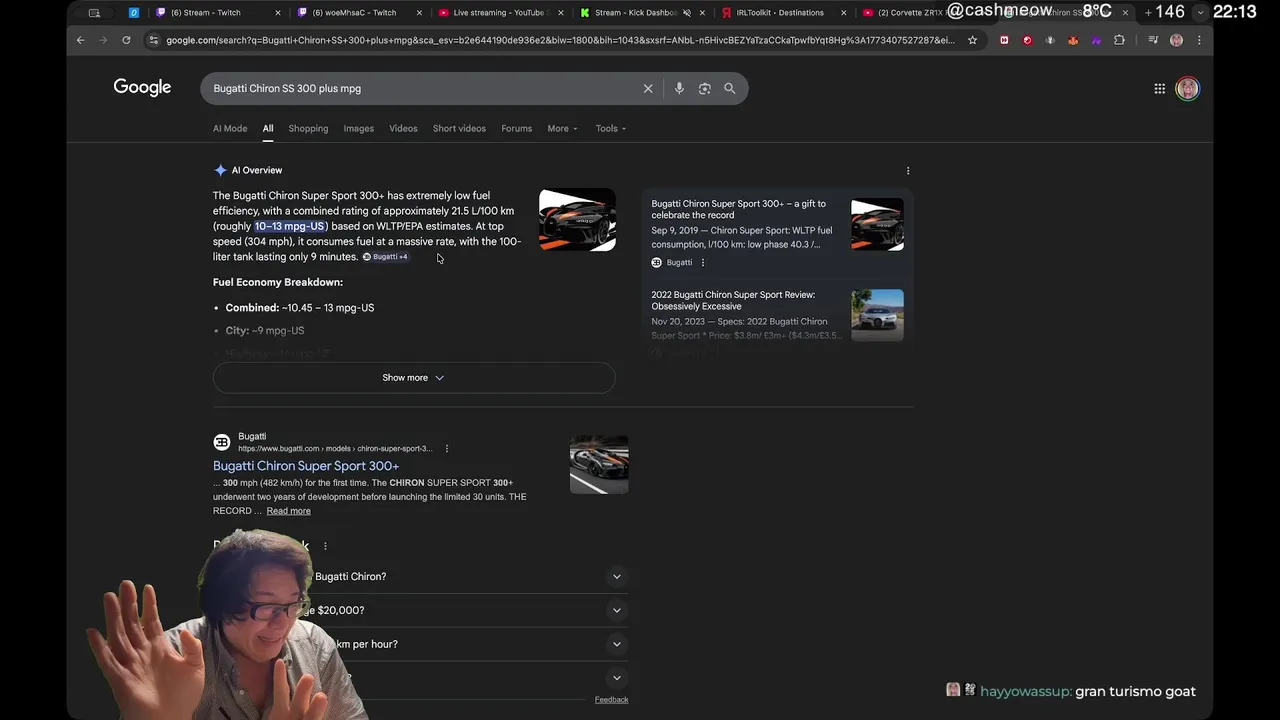Open the tab search dropdown arrow

pyautogui.click(x=1201, y=12)
